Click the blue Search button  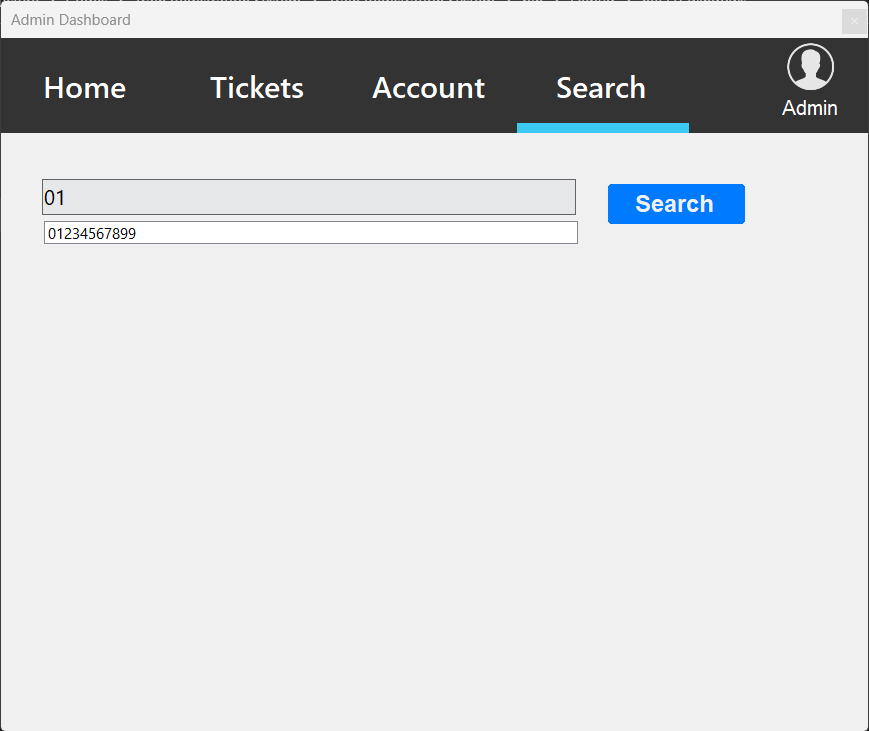(x=676, y=203)
